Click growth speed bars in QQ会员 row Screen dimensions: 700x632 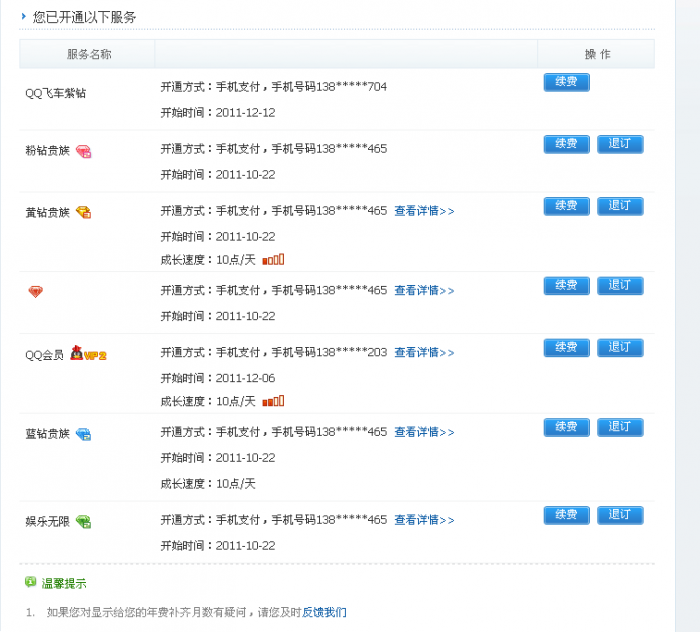[x=273, y=401]
